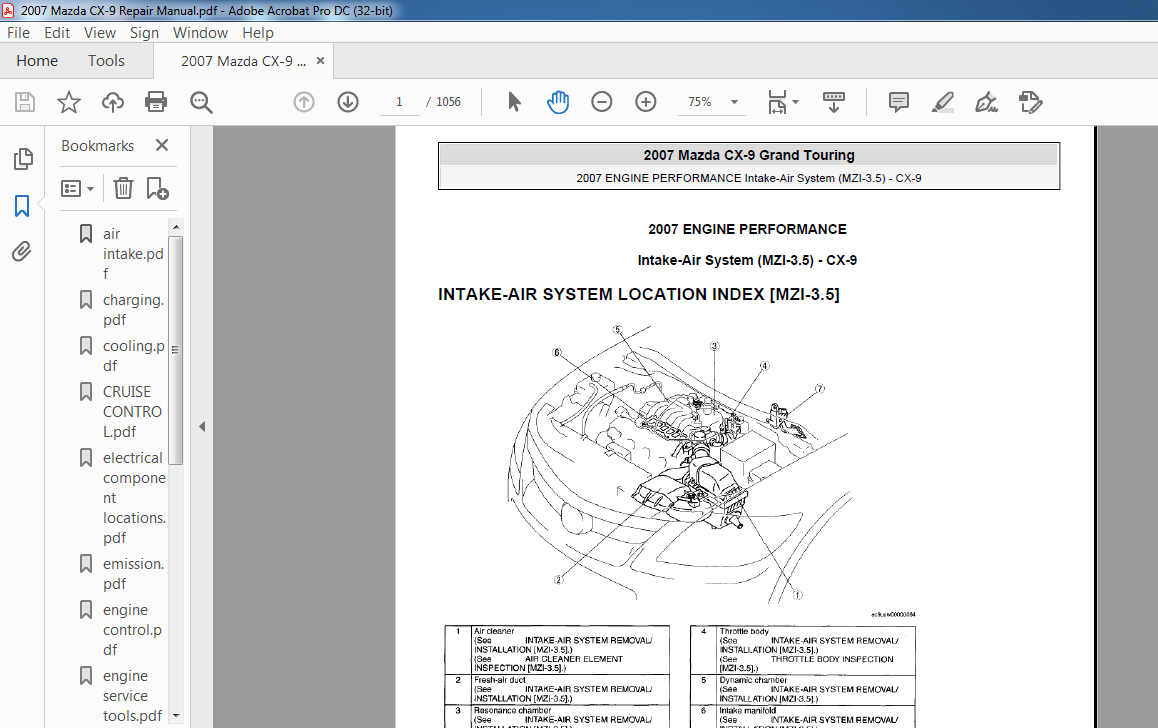Open the attachments paperclip panel
The height and width of the screenshot is (728, 1158).
tap(22, 252)
